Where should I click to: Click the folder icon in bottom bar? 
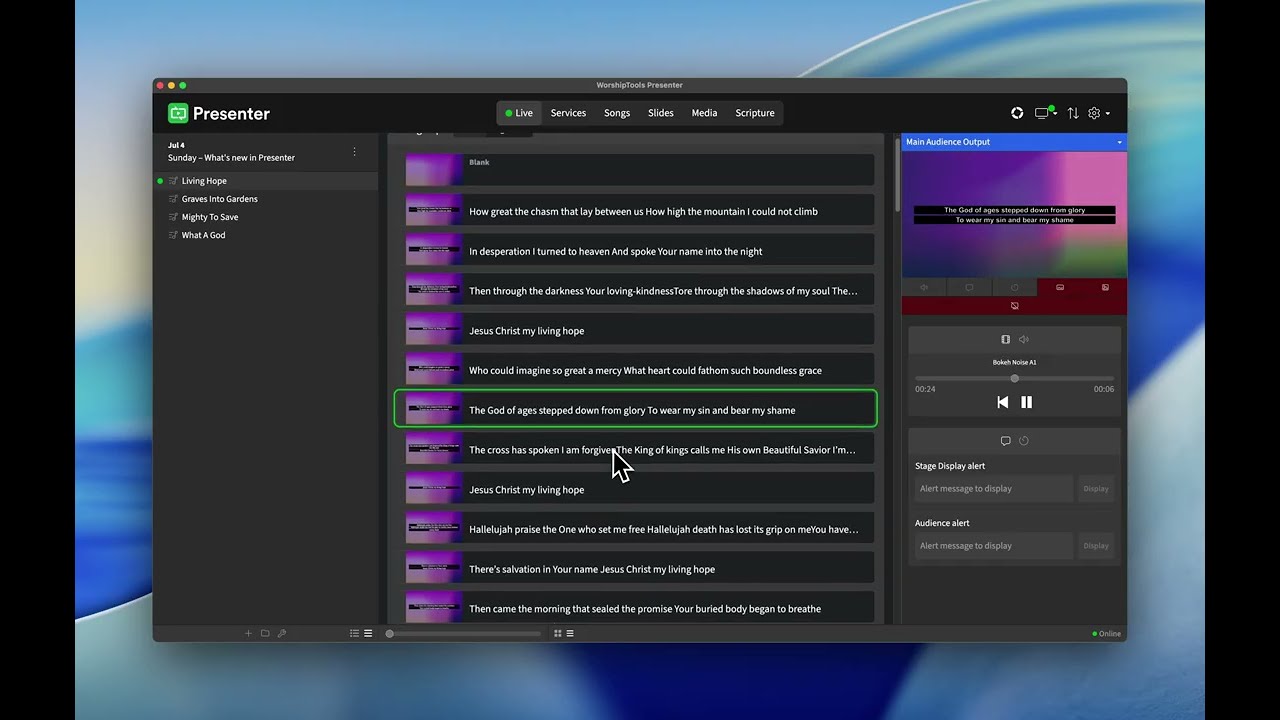265,633
